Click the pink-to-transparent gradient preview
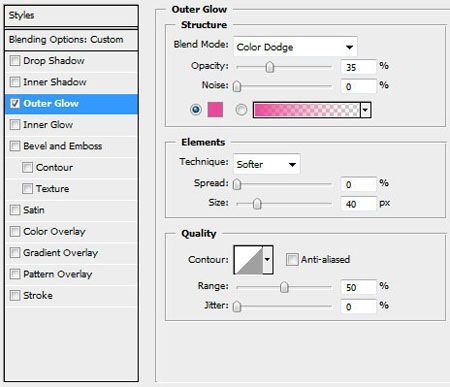 (307, 110)
